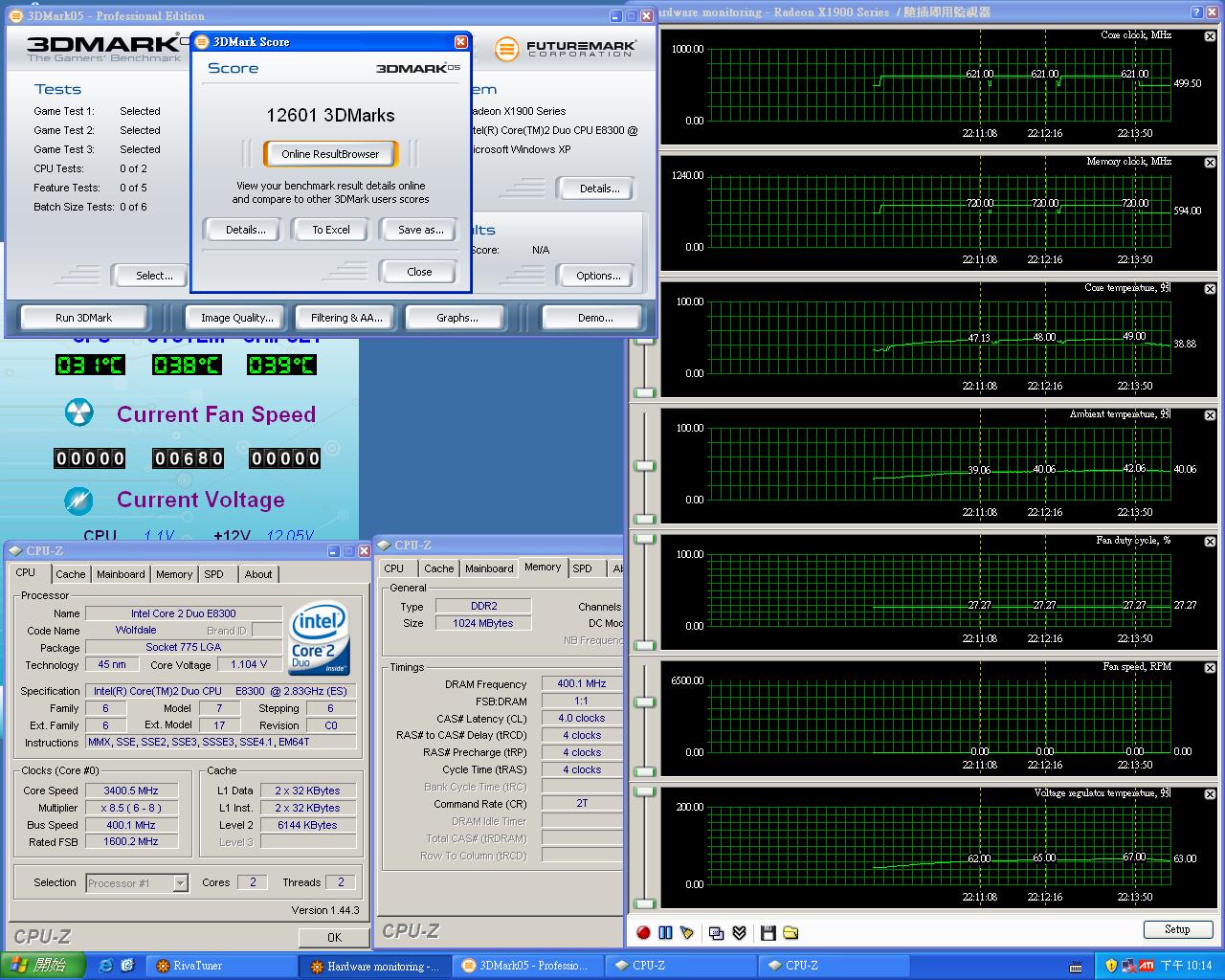Click the divider handle below the Fan duty cycle graph

click(x=644, y=645)
